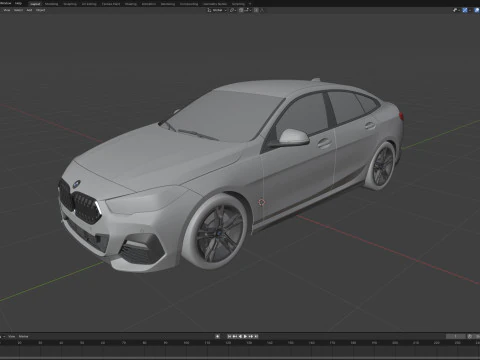Open the timeline View menu
The height and width of the screenshot is (360, 480).
pyautogui.click(x=12, y=336)
